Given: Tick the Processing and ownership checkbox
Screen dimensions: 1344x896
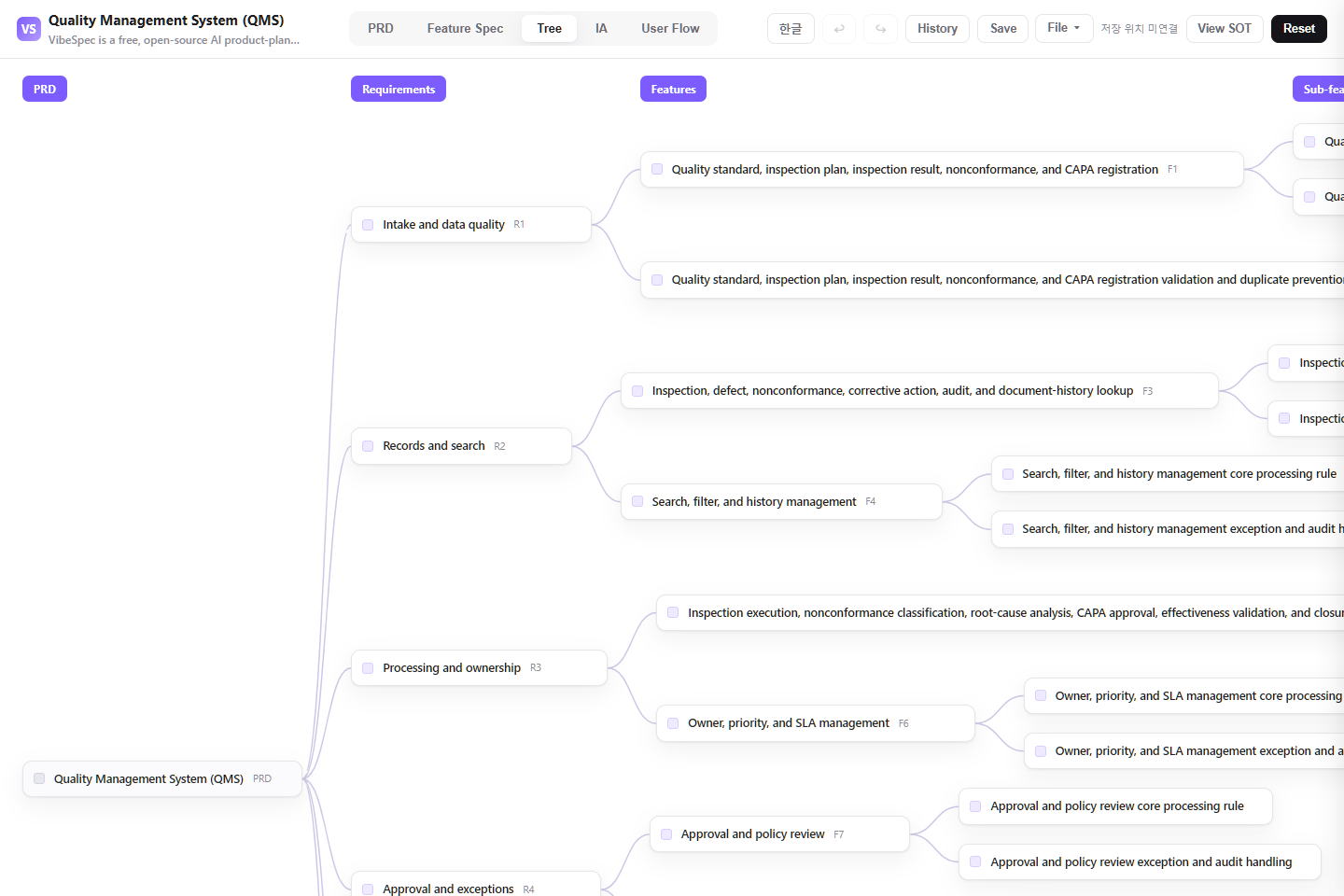Looking at the screenshot, I should [x=368, y=668].
